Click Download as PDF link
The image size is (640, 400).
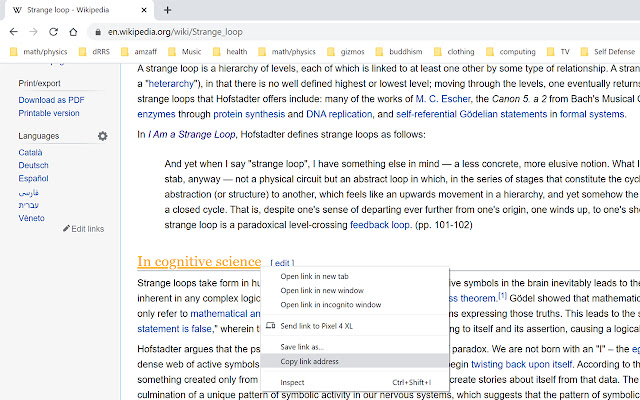(x=51, y=100)
